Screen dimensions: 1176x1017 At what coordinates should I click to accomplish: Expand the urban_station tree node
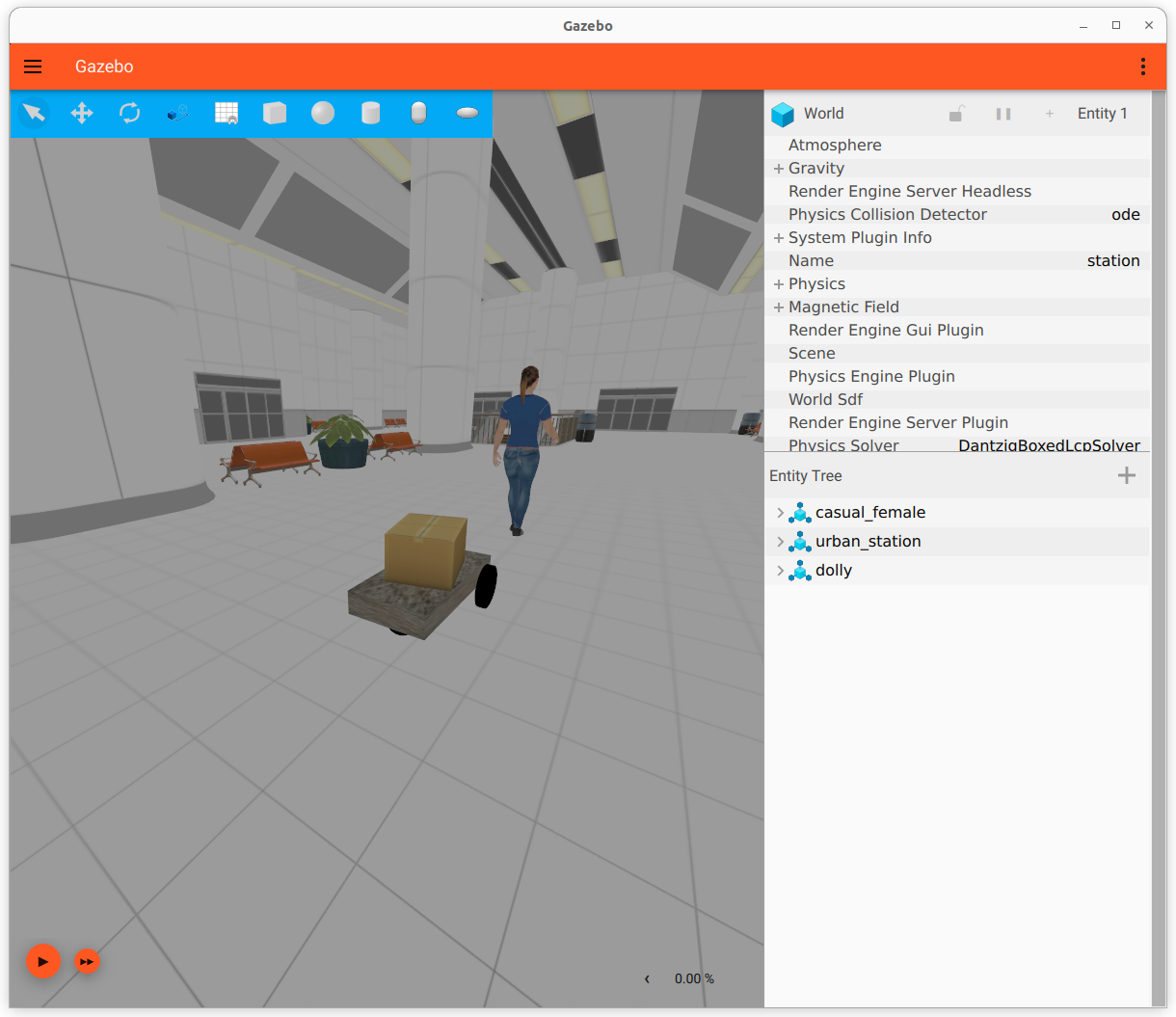[x=781, y=542]
